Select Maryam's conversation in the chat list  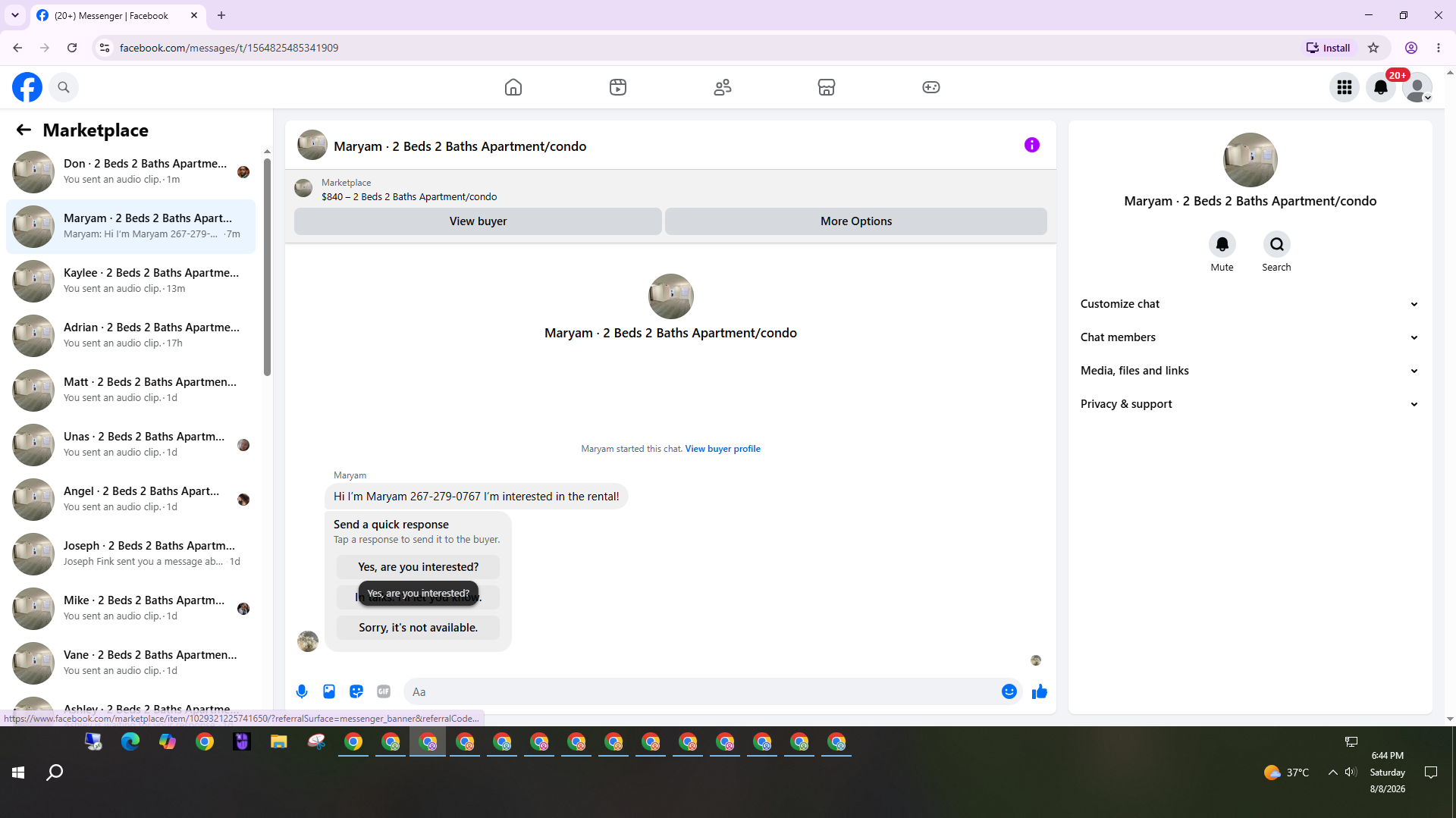(x=130, y=227)
